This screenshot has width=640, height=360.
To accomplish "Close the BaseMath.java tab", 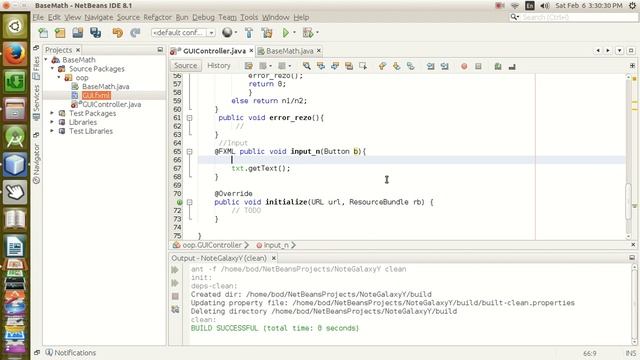I will [319, 50].
